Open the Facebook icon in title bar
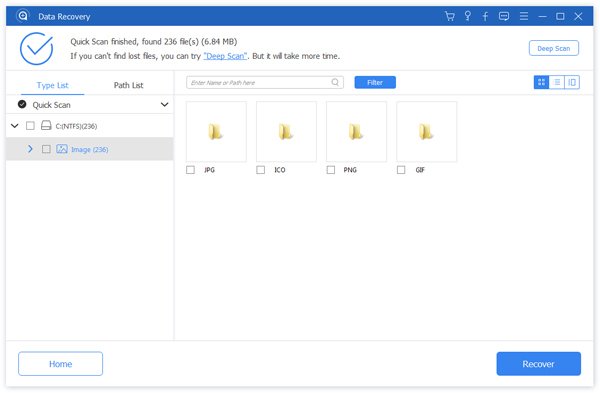 (x=485, y=16)
